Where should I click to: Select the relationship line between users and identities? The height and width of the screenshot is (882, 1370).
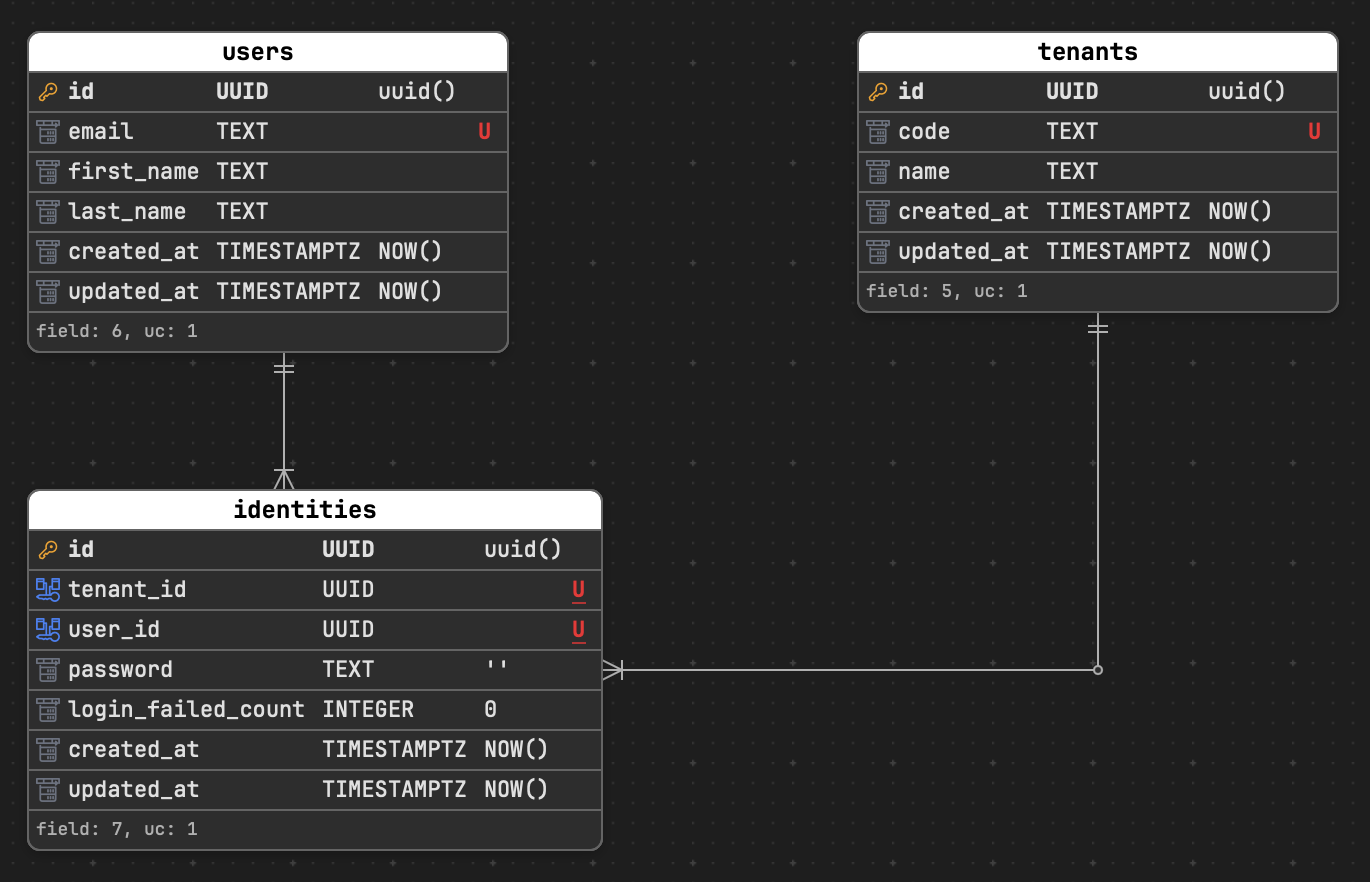[x=284, y=420]
